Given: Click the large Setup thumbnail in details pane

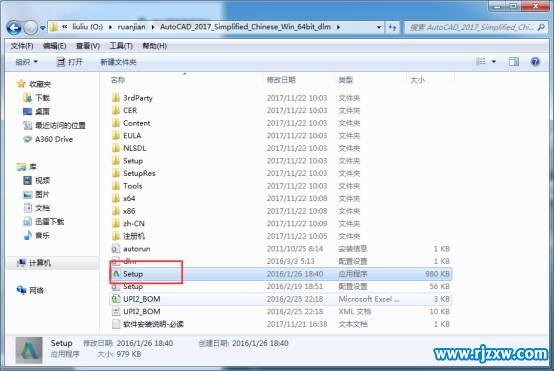Looking at the screenshot, I should (29, 350).
